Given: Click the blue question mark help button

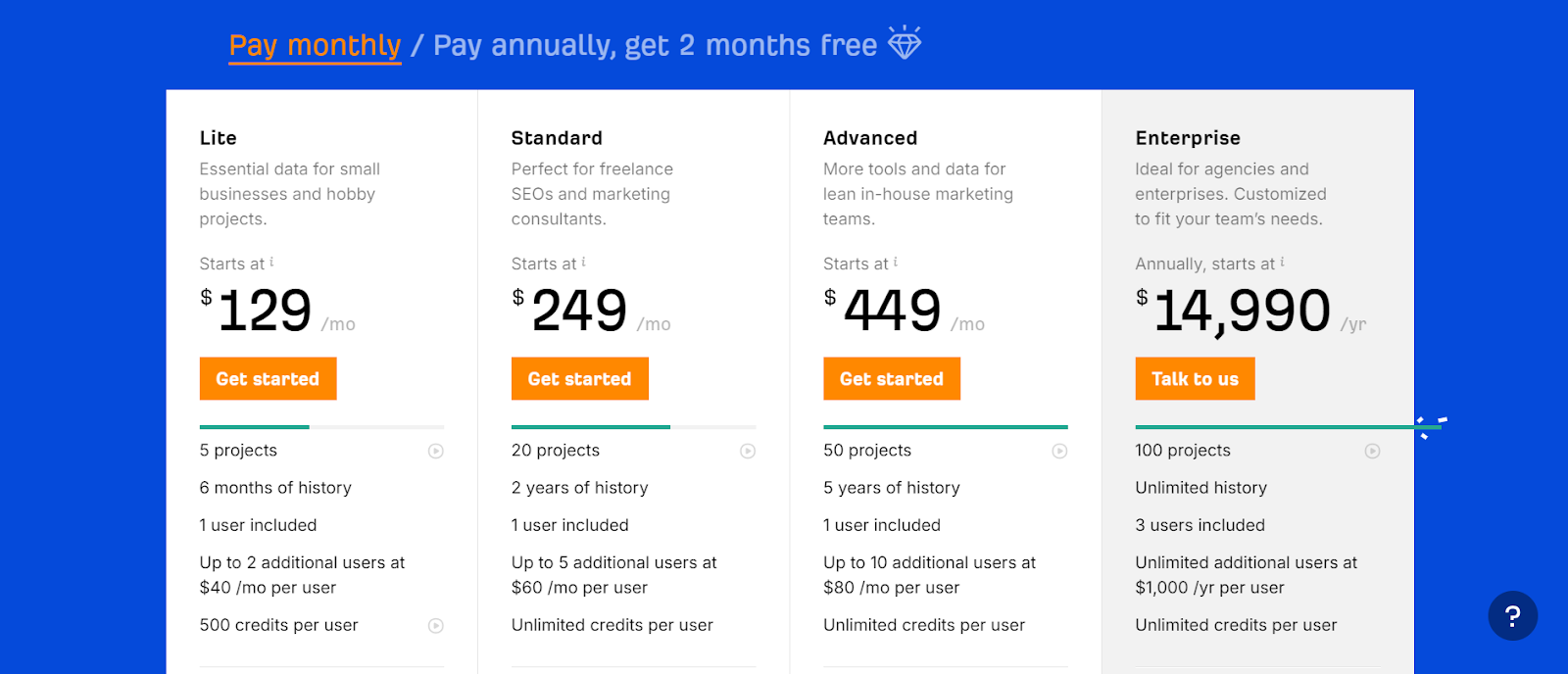Looking at the screenshot, I should tap(1512, 616).
